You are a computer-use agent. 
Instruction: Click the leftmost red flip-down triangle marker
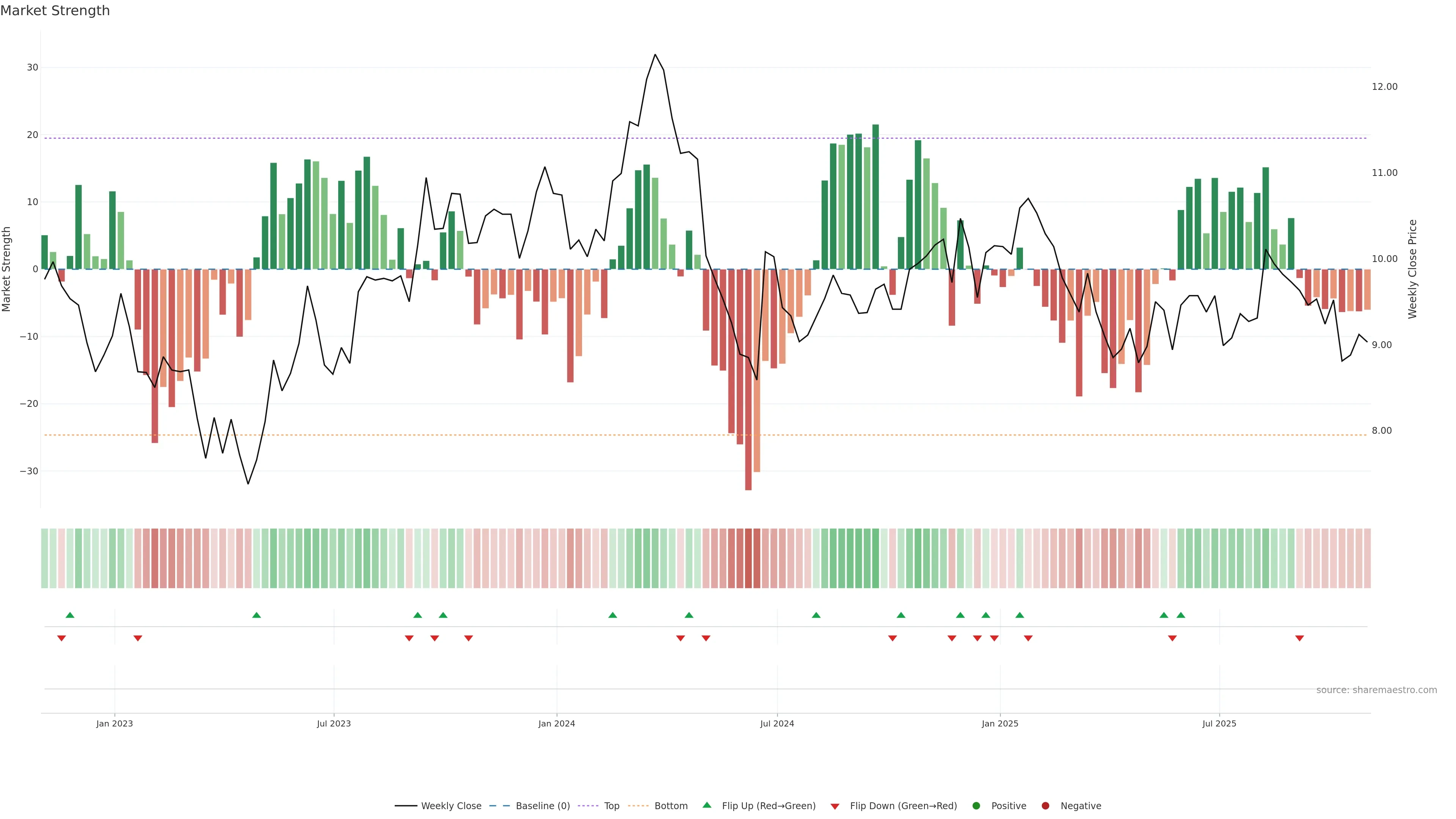61,638
